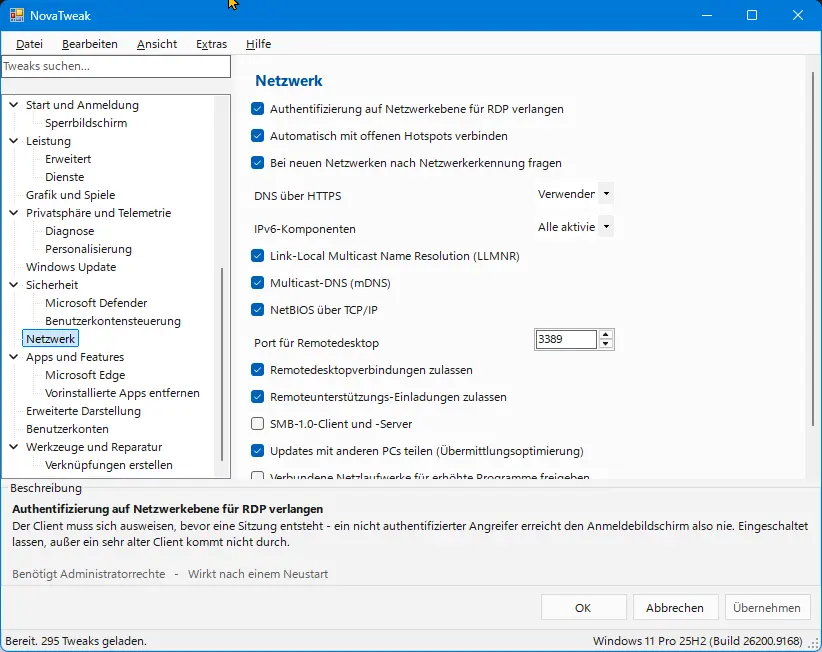Click status text '295 Tweaks geladen'
The height and width of the screenshot is (652, 822).
coord(94,641)
